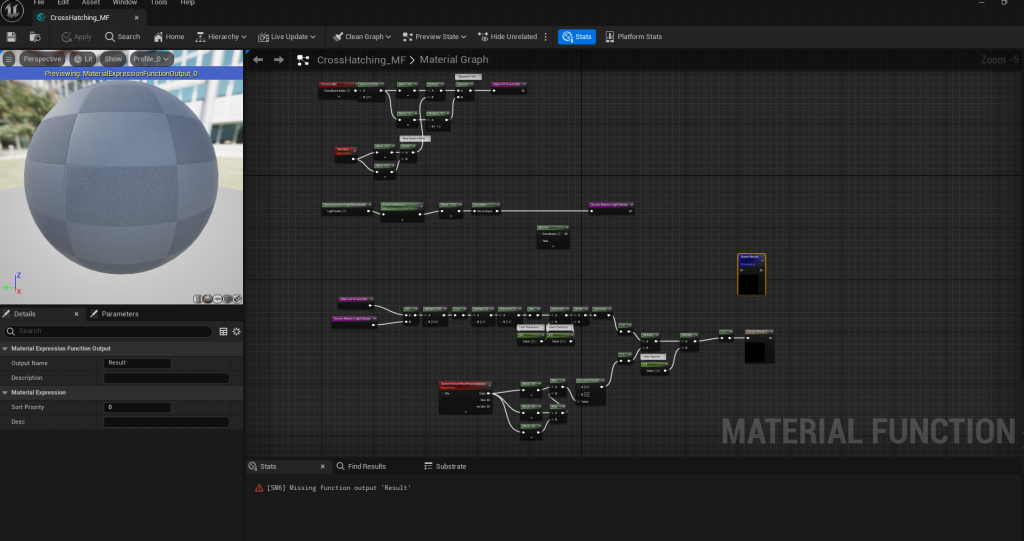Open the Edit menu

tap(63, 3)
